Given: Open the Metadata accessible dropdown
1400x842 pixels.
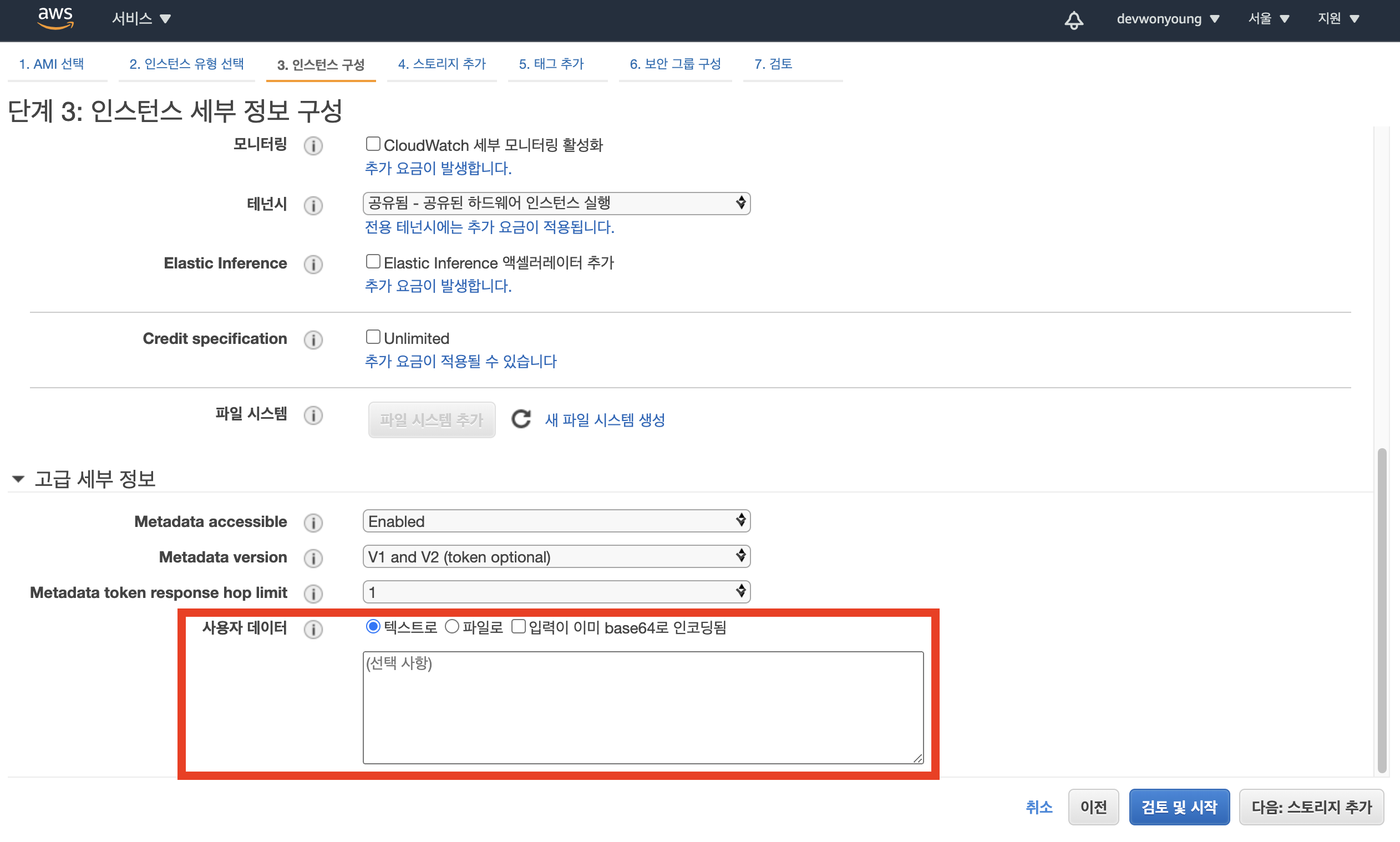Looking at the screenshot, I should click(556, 521).
